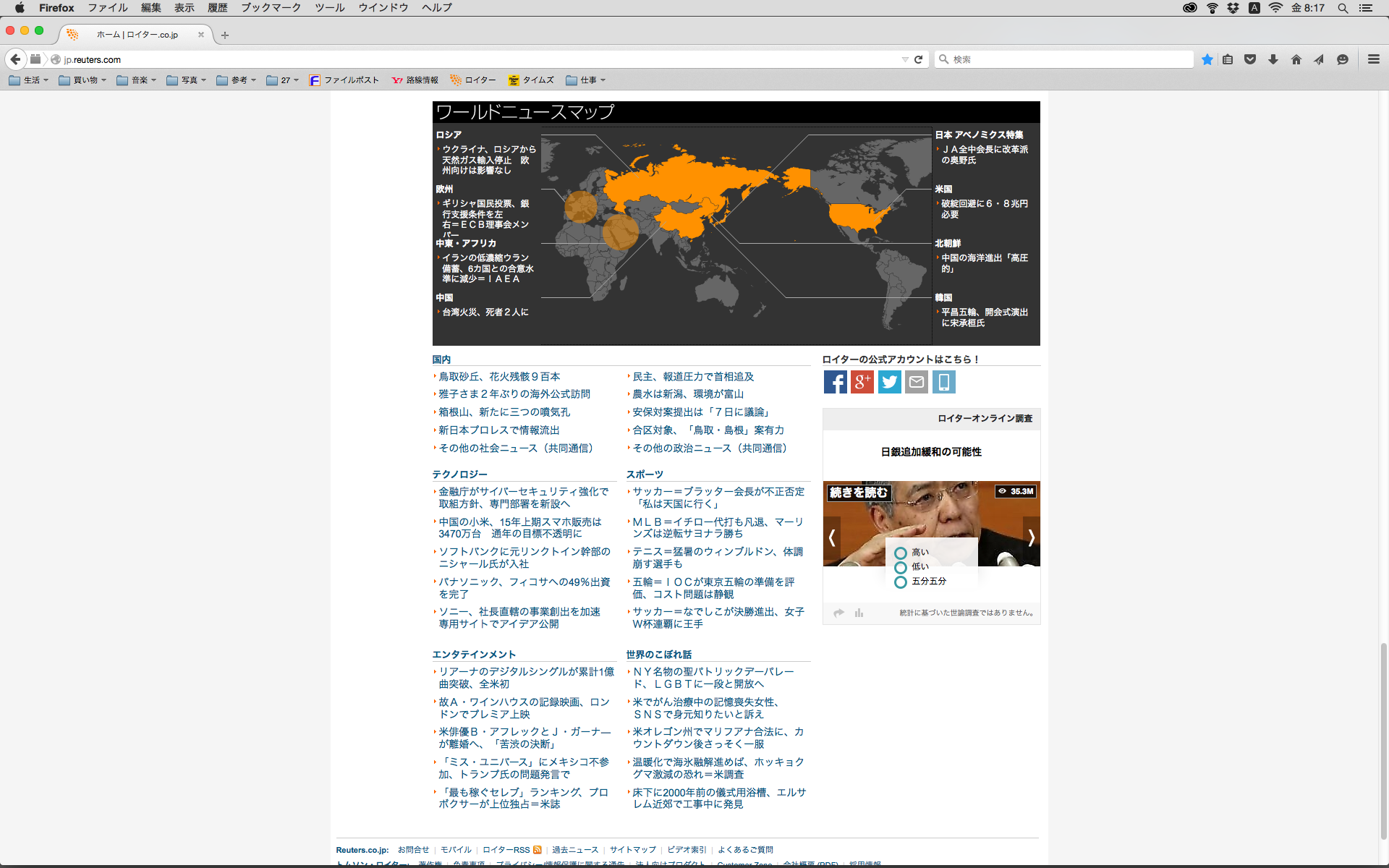Screen dimensions: 1389x868
Task: Select the 低い poll option
Action: point(901,567)
